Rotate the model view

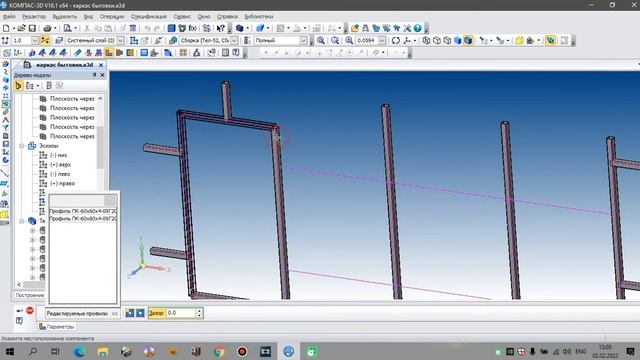[396, 40]
